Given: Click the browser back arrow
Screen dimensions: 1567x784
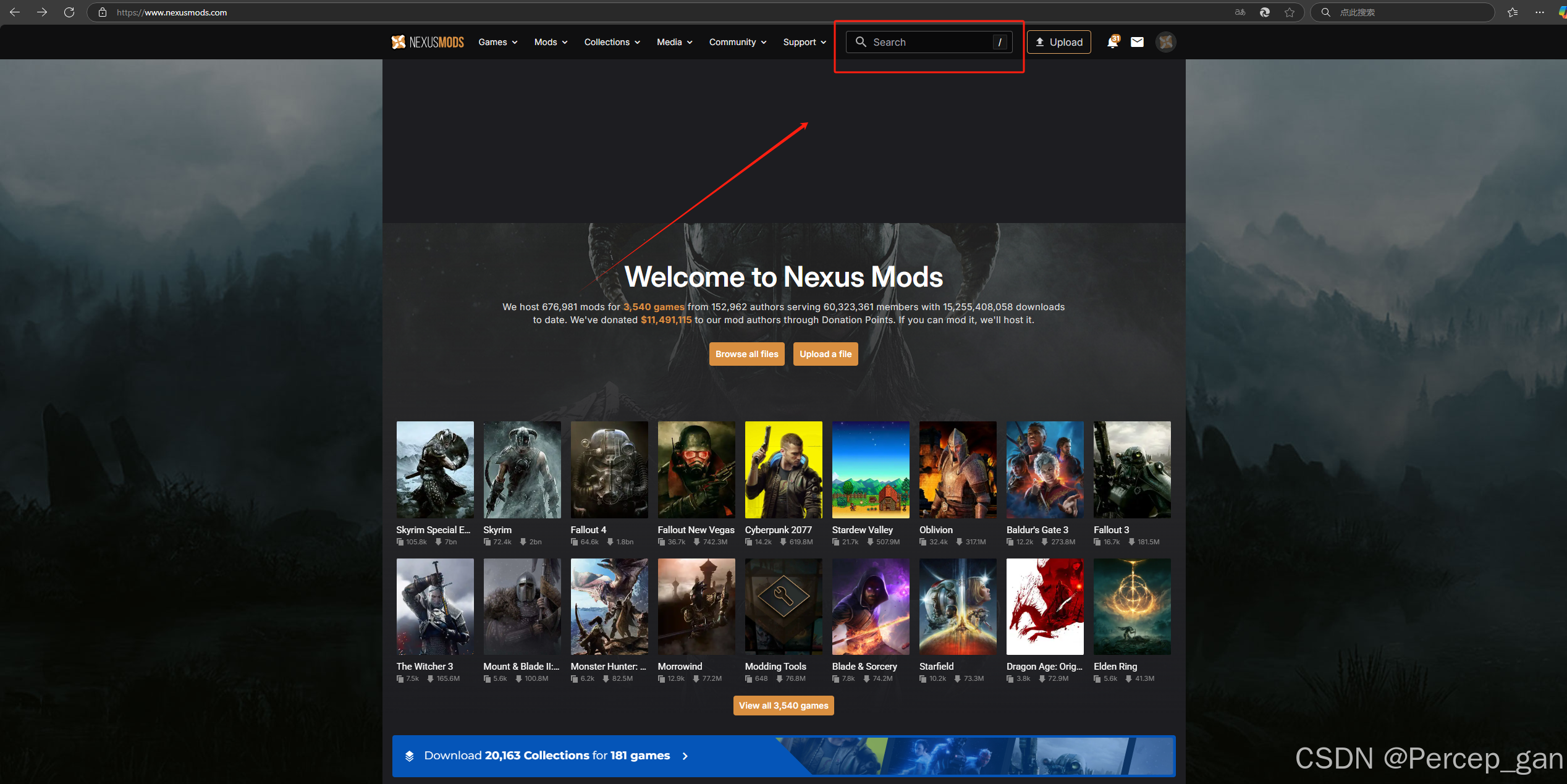Looking at the screenshot, I should [15, 12].
